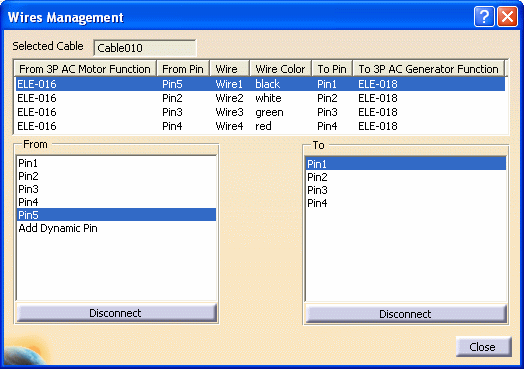
Task: Click To 3P AC Generator Function header
Action: [x=428, y=69]
